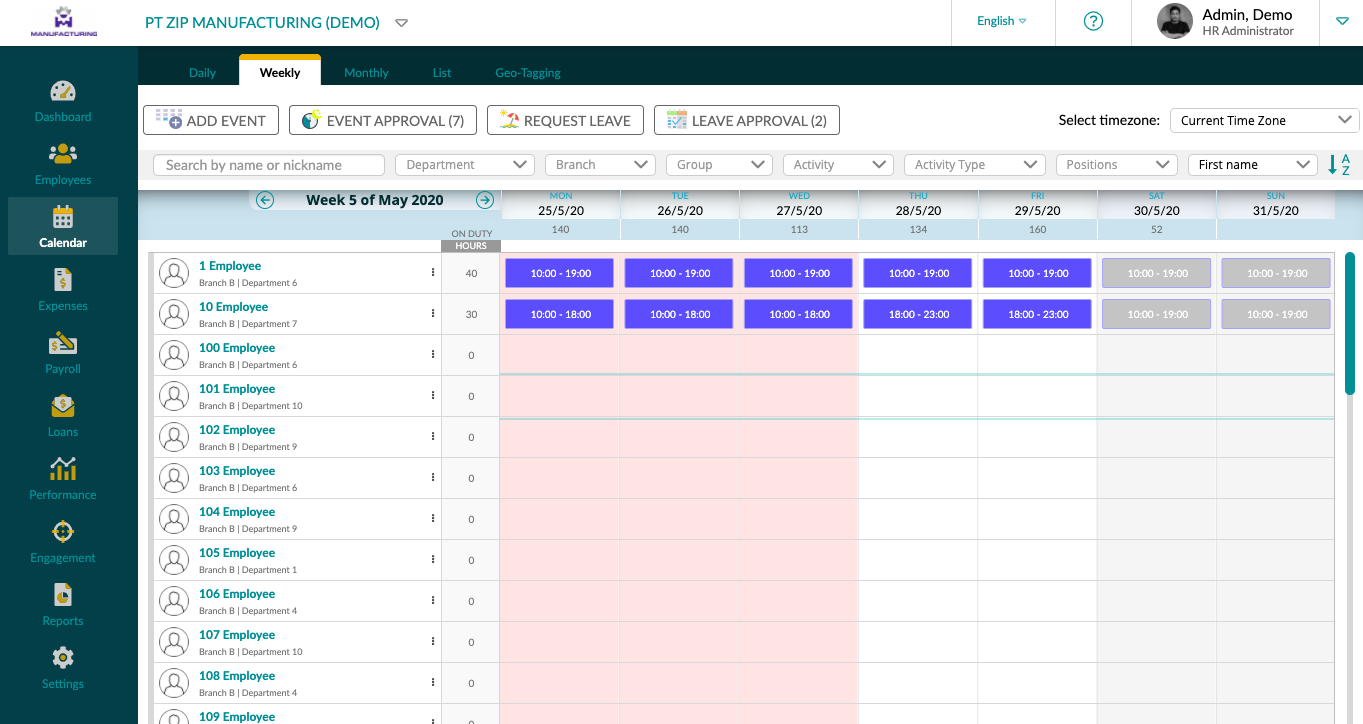Open the Dashboard gauge icon in sidebar
The height and width of the screenshot is (724, 1363).
pyautogui.click(x=63, y=92)
